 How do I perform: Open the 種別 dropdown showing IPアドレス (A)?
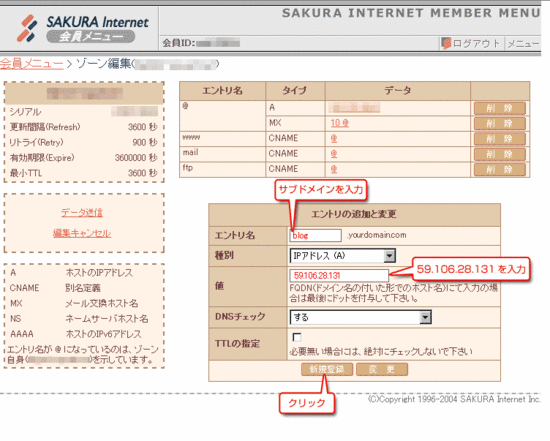tap(342, 255)
